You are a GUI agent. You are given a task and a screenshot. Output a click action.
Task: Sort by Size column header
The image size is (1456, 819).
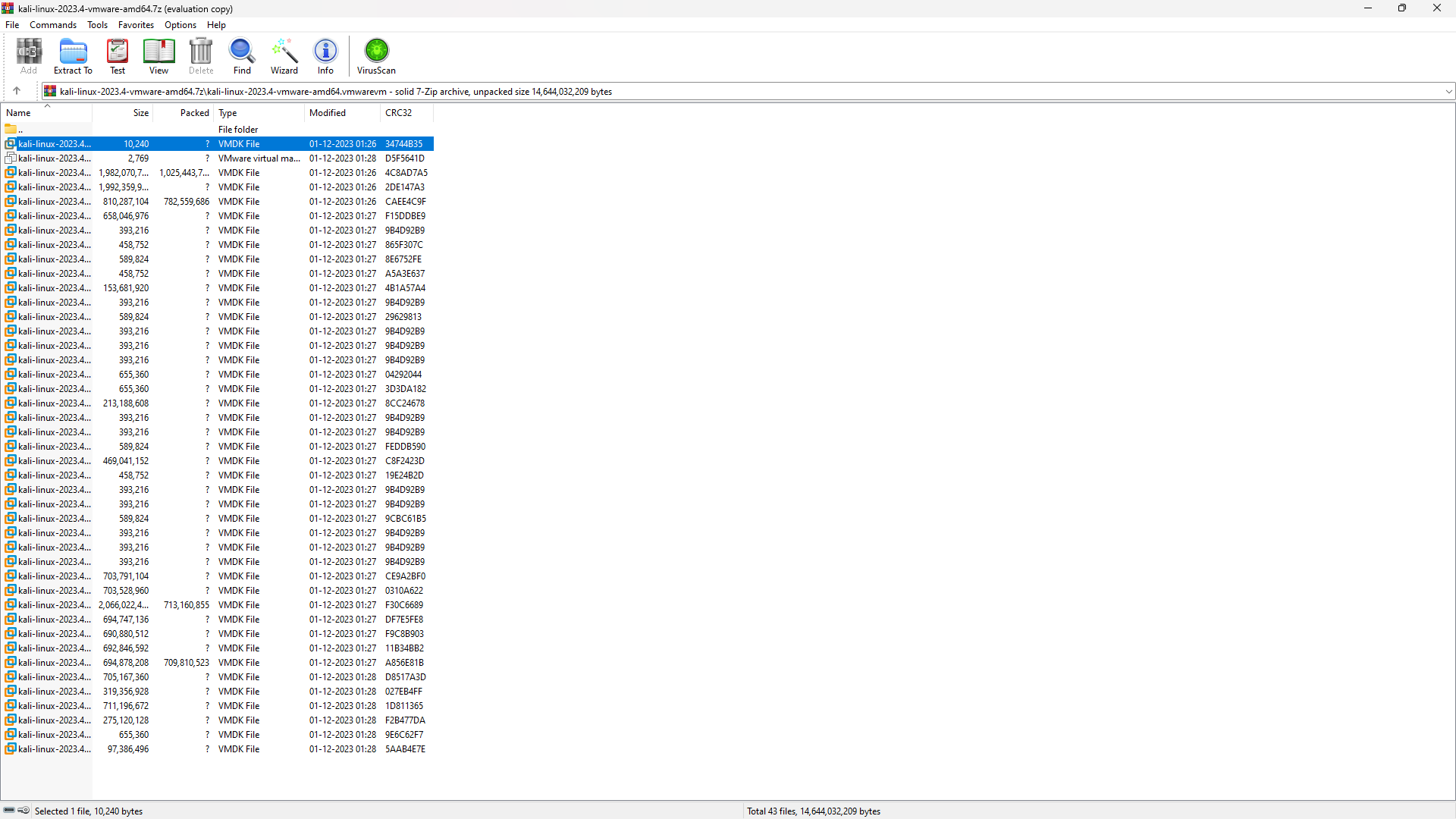coord(122,113)
